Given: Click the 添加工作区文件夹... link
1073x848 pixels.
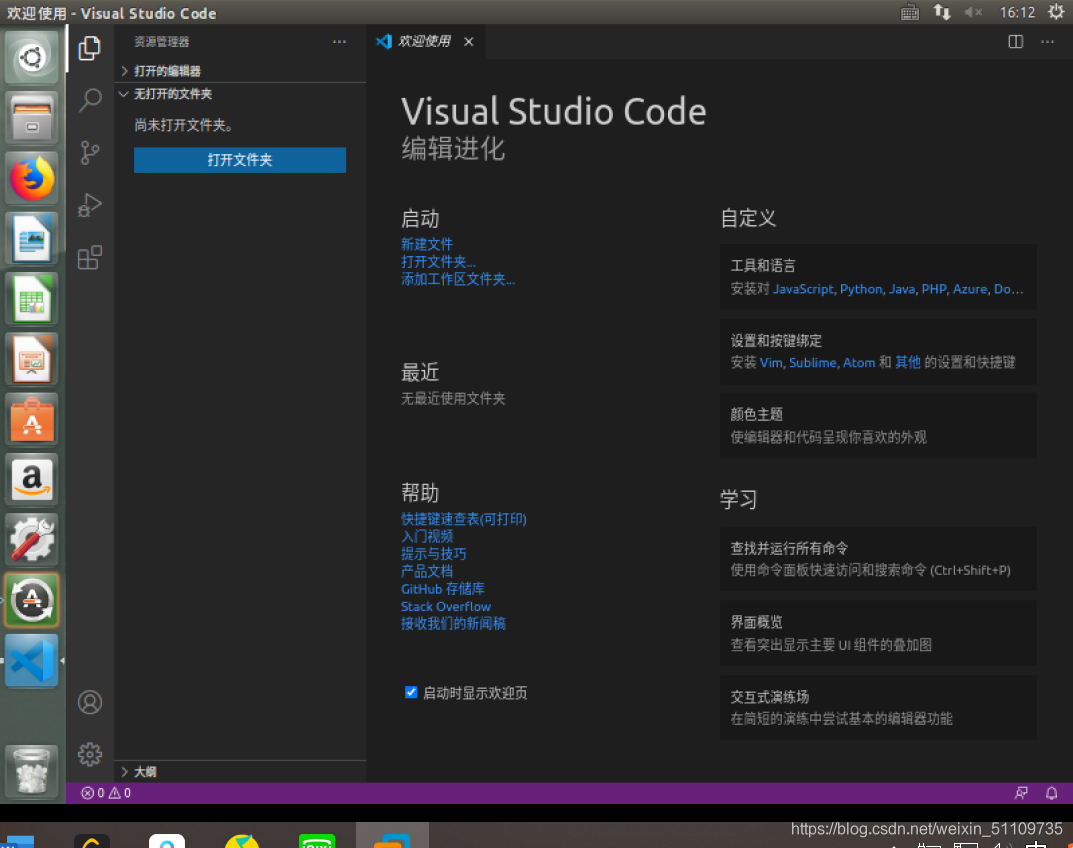Looking at the screenshot, I should pos(458,279).
